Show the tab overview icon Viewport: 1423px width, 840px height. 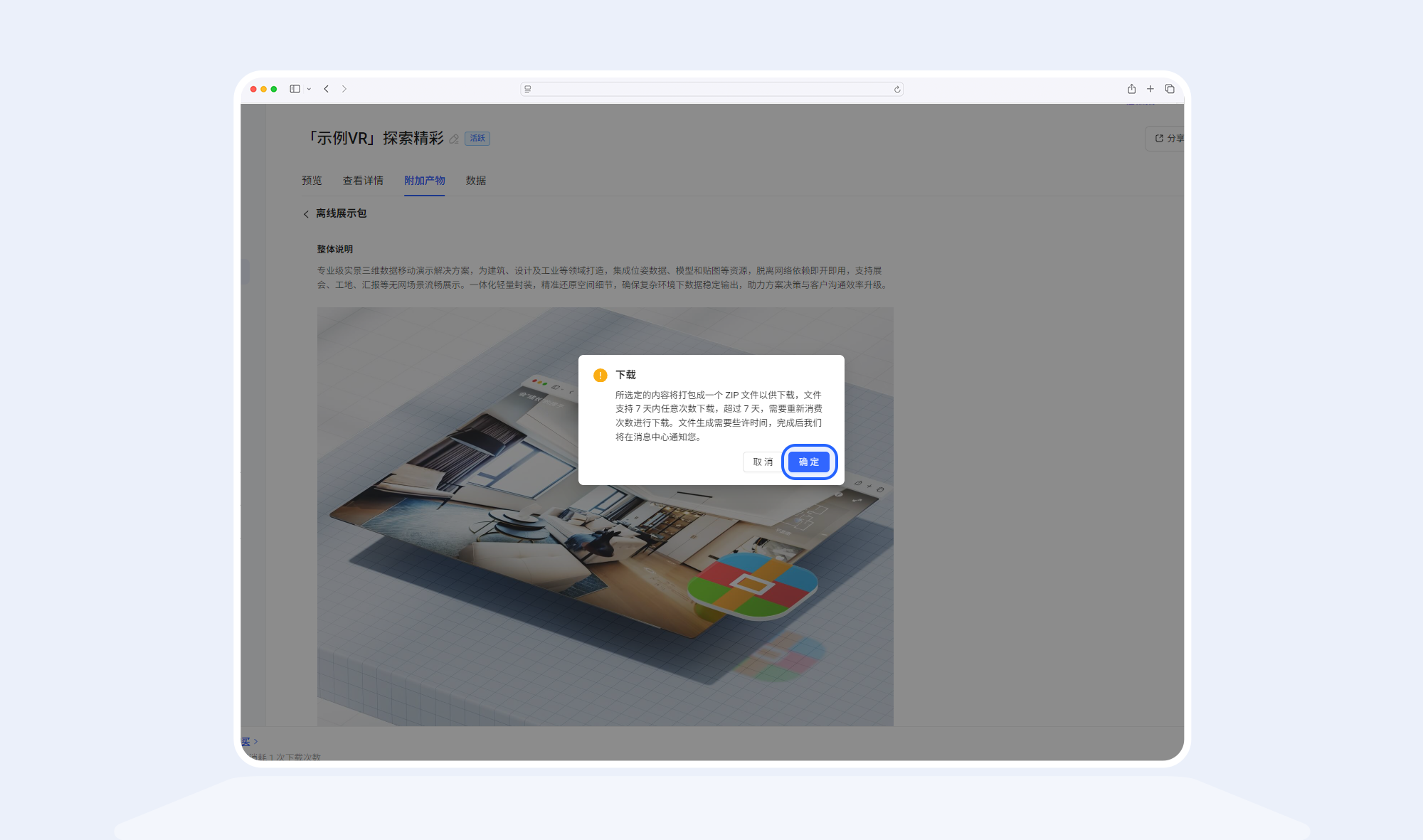[x=1170, y=89]
